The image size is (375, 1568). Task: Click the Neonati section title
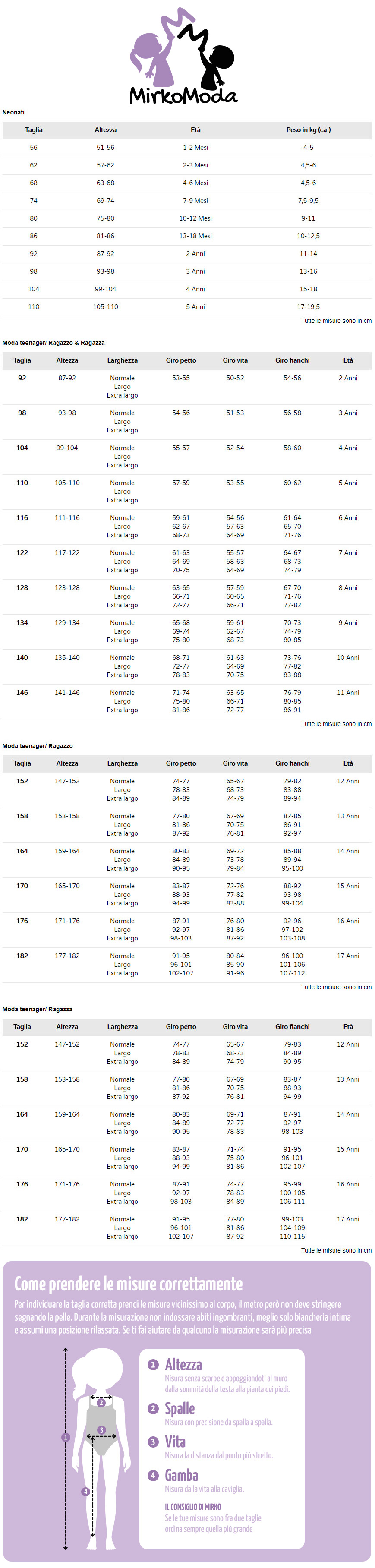coord(13,113)
